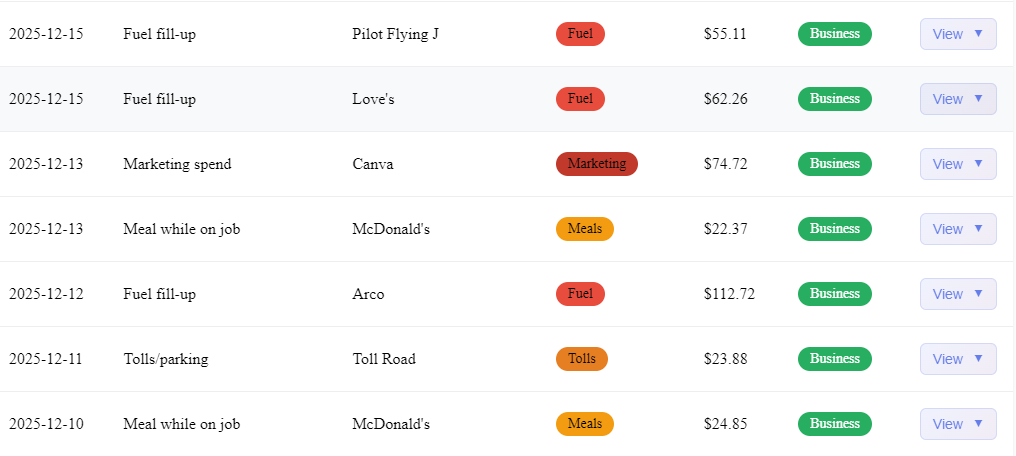The image size is (1016, 456).
Task: Open View dropdown for Pilot Flying J row
Action: (957, 34)
